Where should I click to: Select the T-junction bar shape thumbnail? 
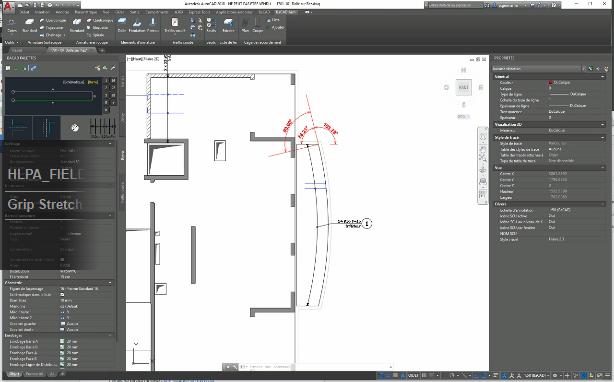click(x=47, y=128)
